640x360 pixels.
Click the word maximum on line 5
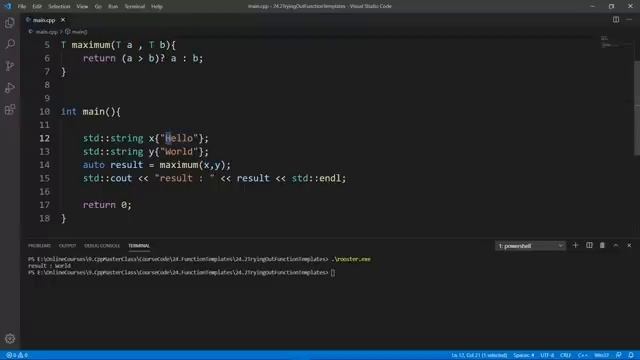coord(91,45)
